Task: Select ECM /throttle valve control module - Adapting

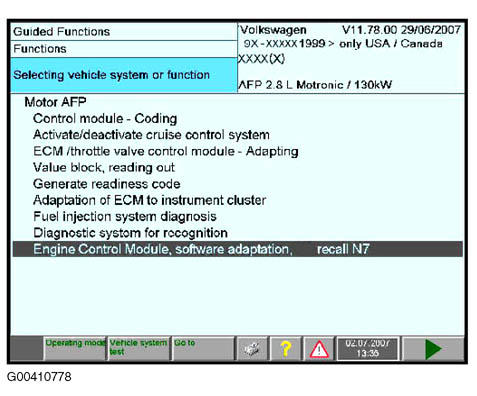Action: pyautogui.click(x=166, y=151)
